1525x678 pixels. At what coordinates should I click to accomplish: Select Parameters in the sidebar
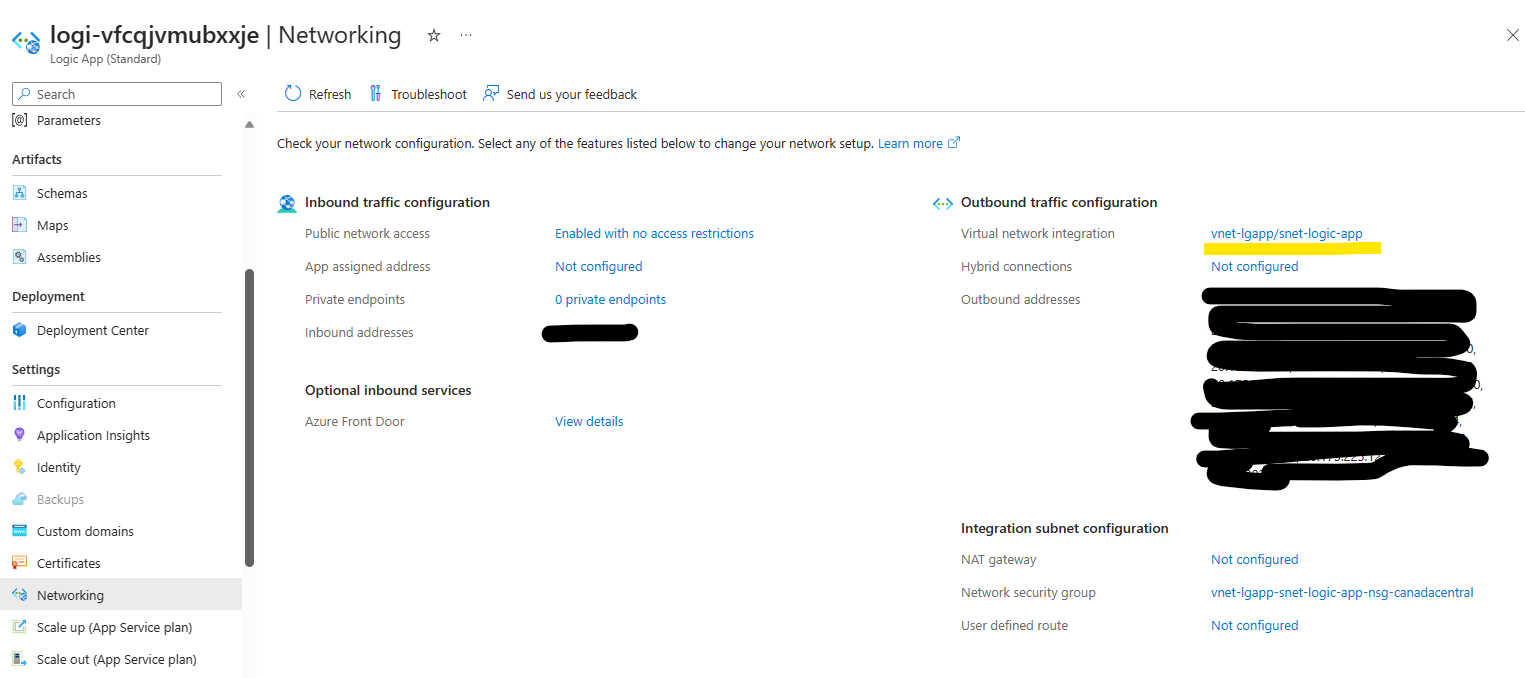(x=68, y=120)
